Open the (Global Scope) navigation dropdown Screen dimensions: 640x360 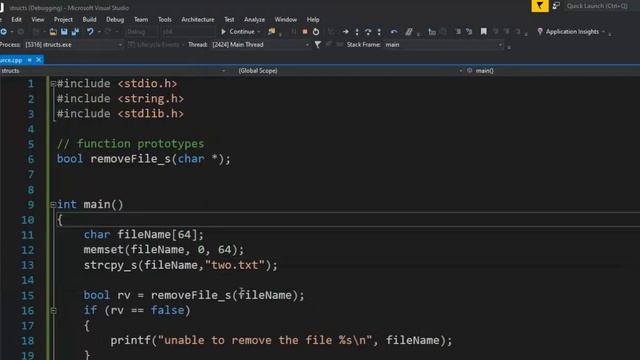coord(350,71)
